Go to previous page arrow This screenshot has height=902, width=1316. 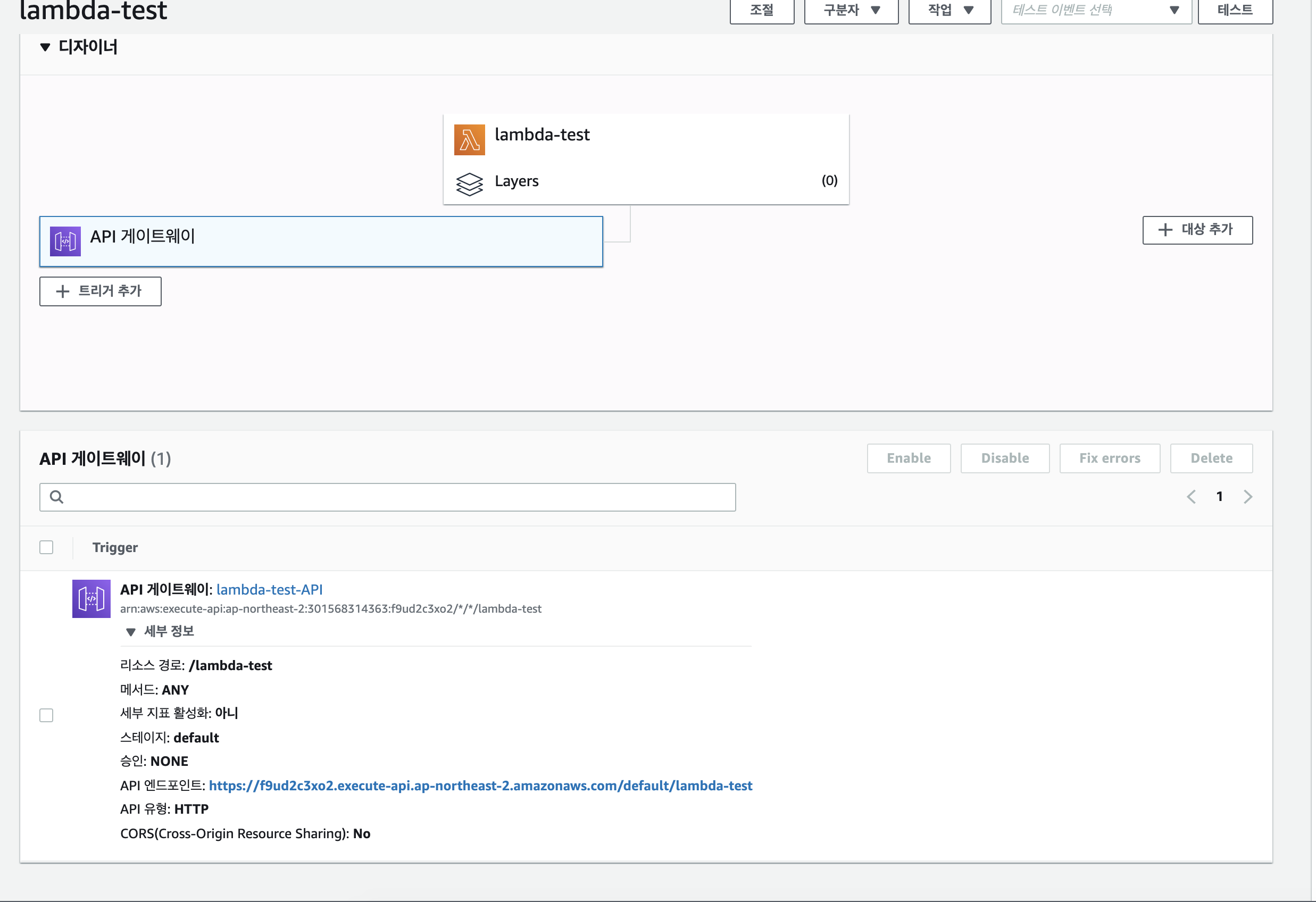click(x=1192, y=497)
